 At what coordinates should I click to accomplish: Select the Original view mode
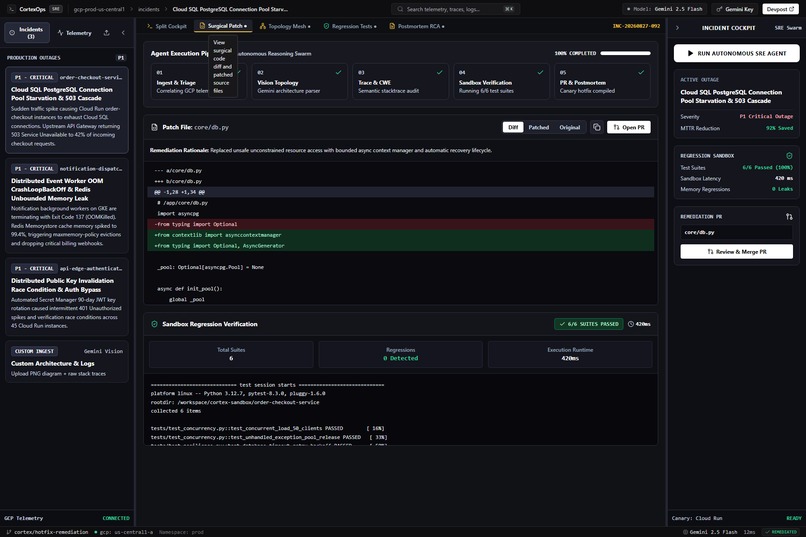(570, 127)
